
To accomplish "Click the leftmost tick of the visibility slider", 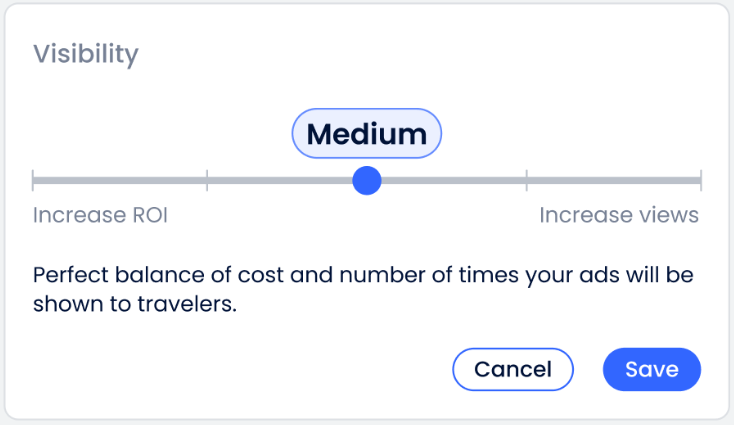I will pyautogui.click(x=33, y=181).
